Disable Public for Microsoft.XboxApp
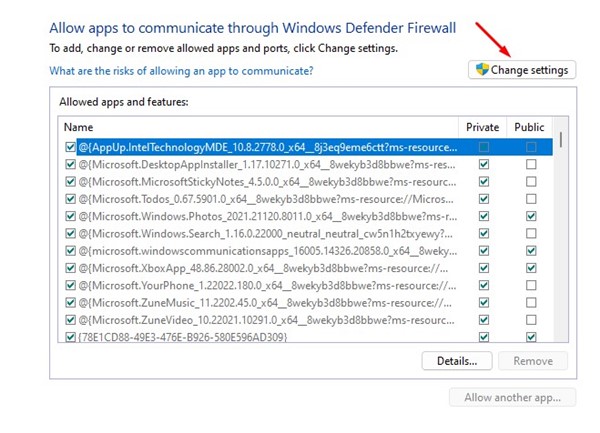Image resolution: width=600 pixels, height=433 pixels. tap(531, 268)
